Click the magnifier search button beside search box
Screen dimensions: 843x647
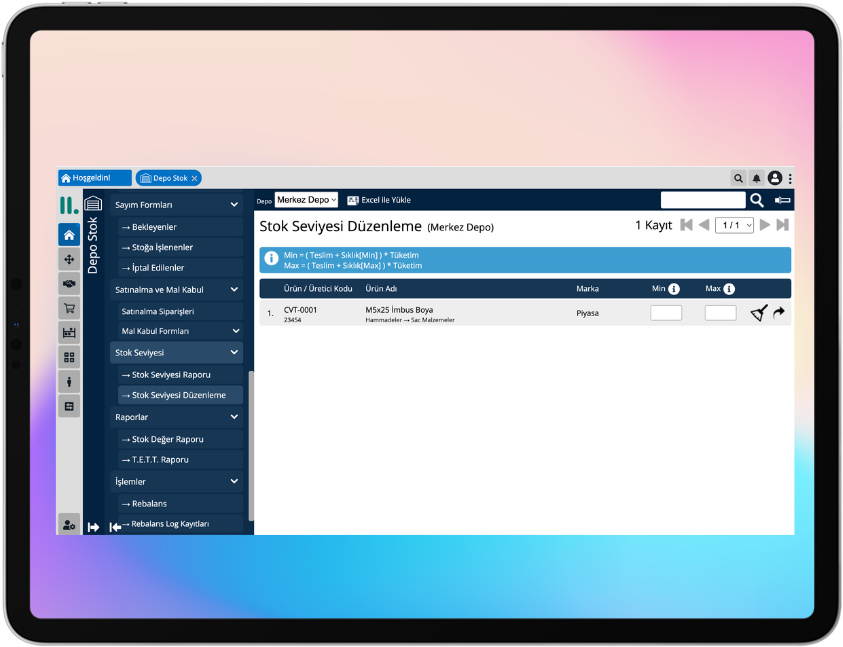(757, 200)
